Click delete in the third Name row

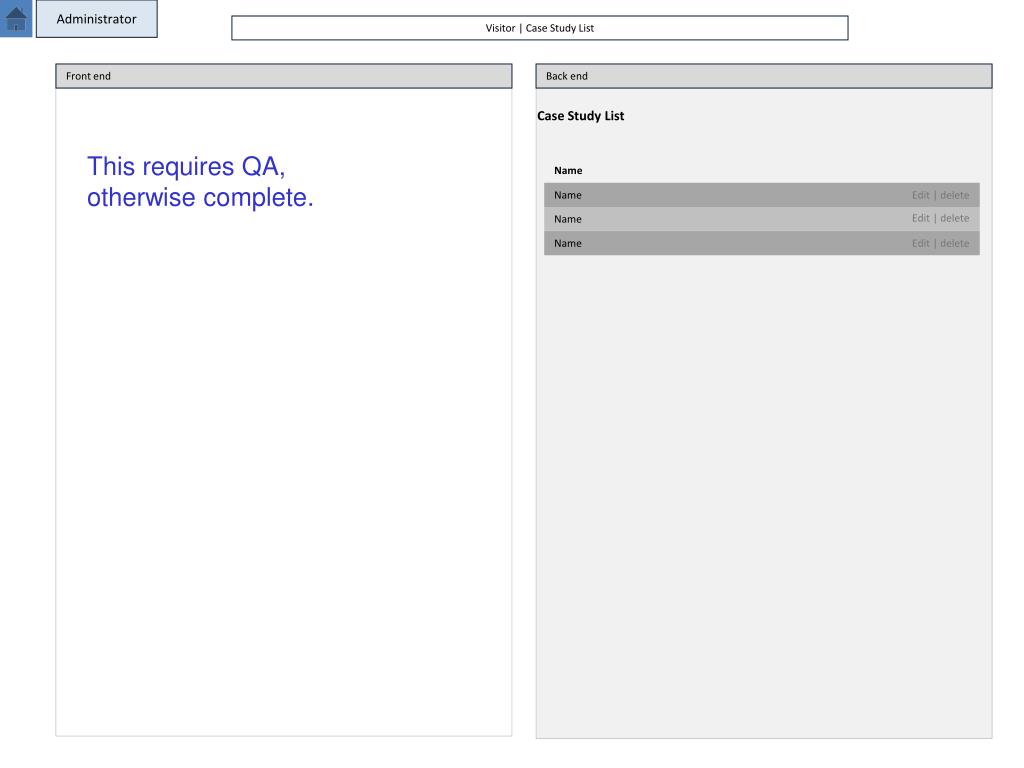tap(954, 244)
